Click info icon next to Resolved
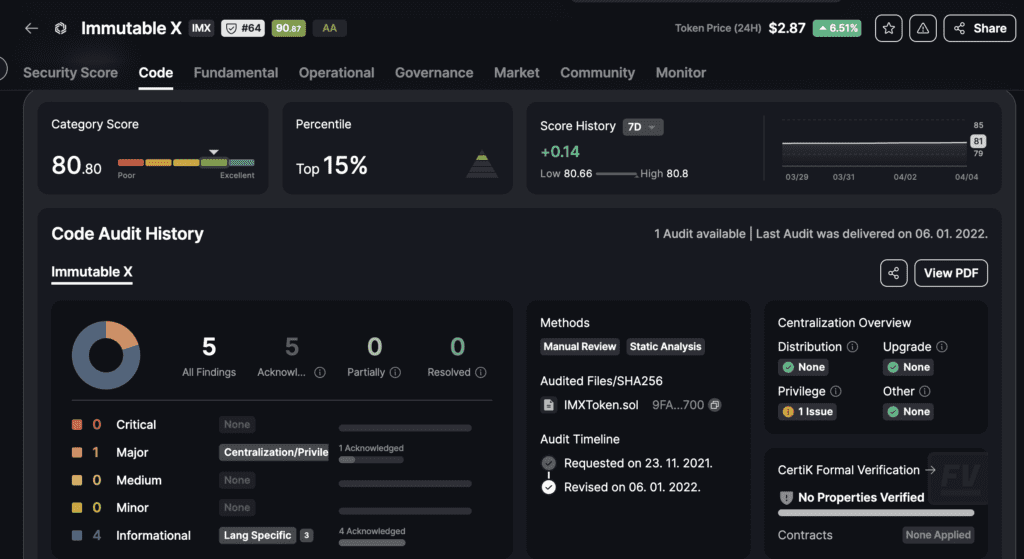 [481, 372]
